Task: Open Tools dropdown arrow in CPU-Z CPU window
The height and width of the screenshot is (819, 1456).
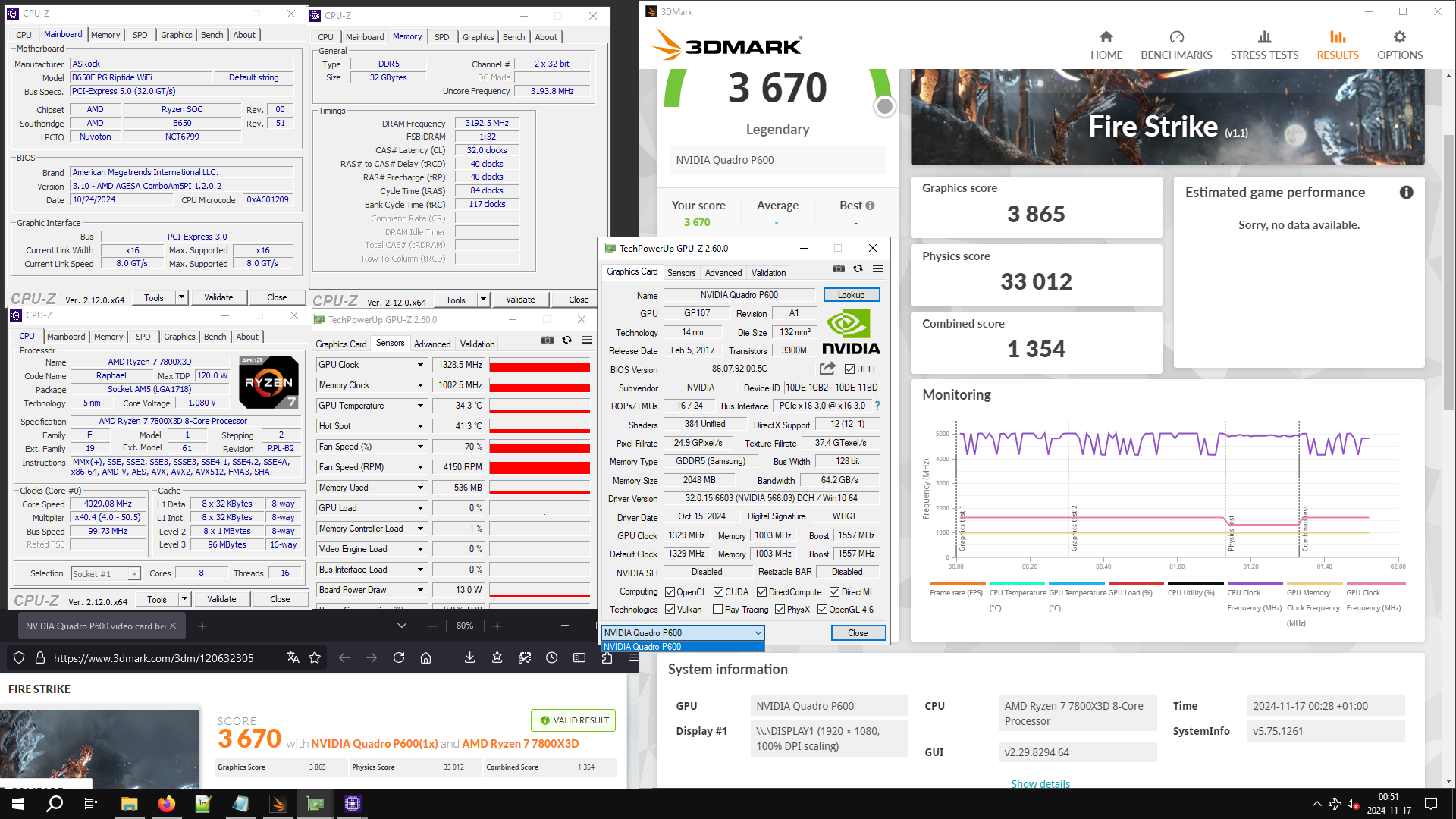Action: (184, 599)
